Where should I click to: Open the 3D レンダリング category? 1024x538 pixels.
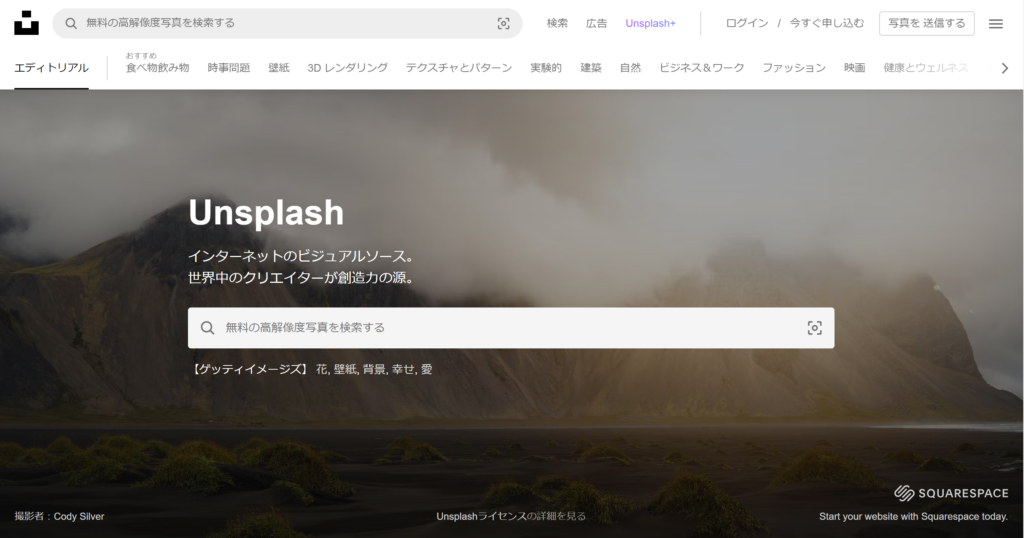[x=347, y=68]
